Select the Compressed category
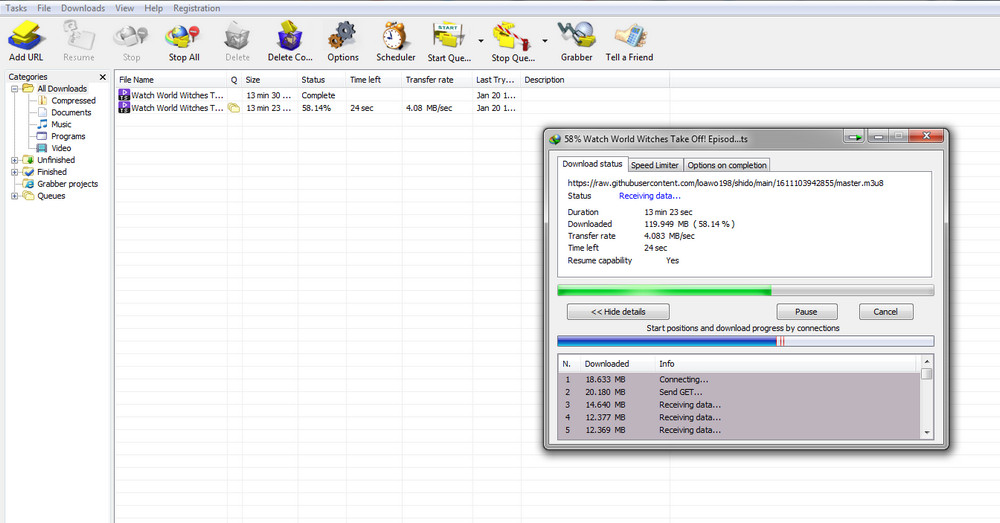This screenshot has width=1000, height=523. [x=73, y=101]
